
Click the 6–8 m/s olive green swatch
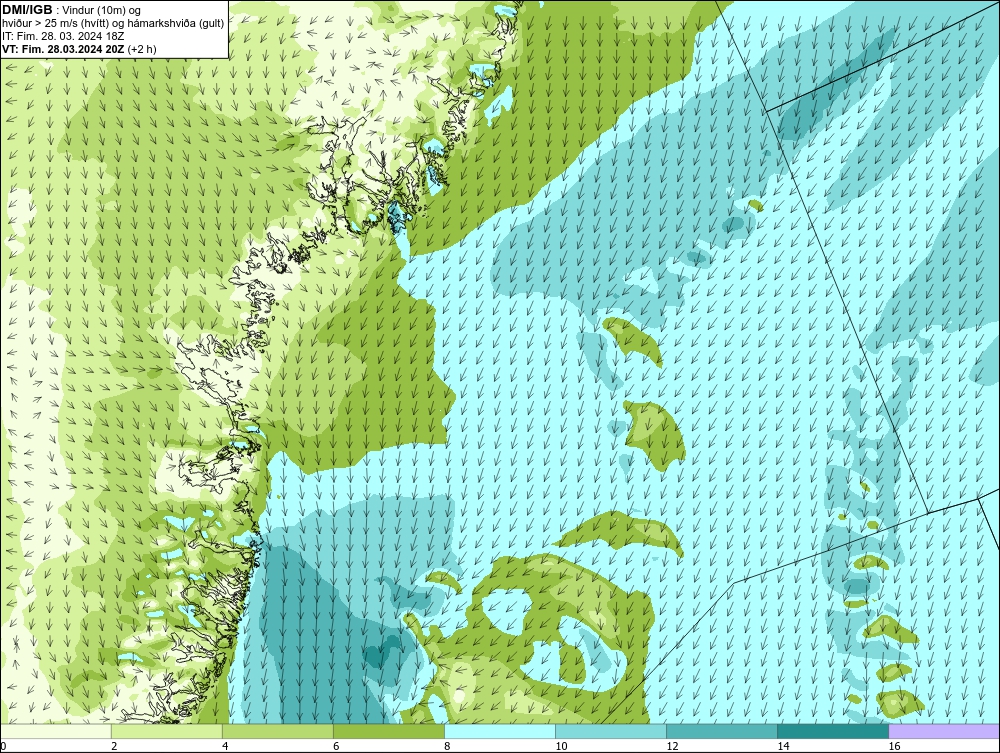pos(388,731)
